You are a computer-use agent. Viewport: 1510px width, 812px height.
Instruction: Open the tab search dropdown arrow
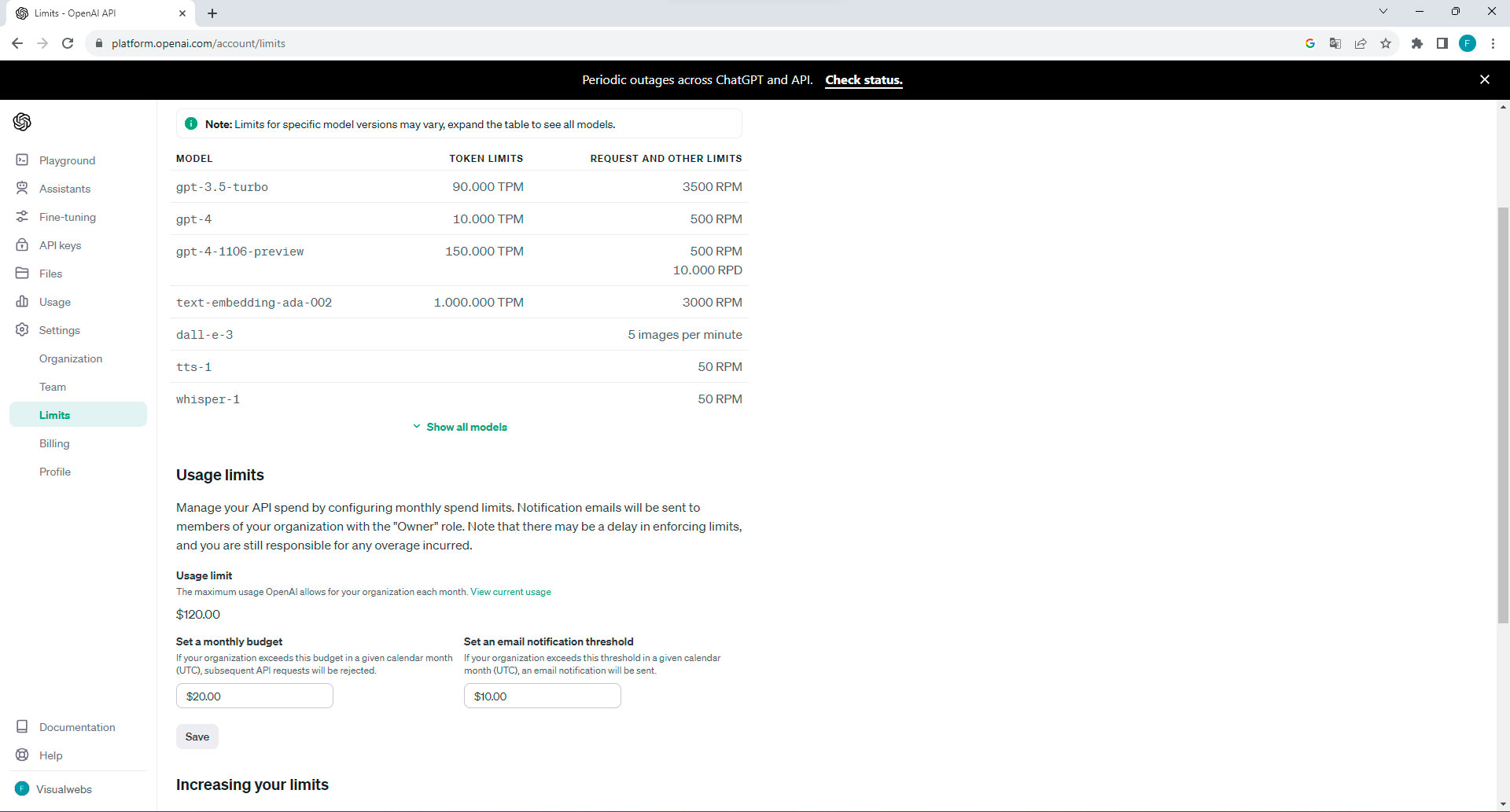tap(1383, 12)
